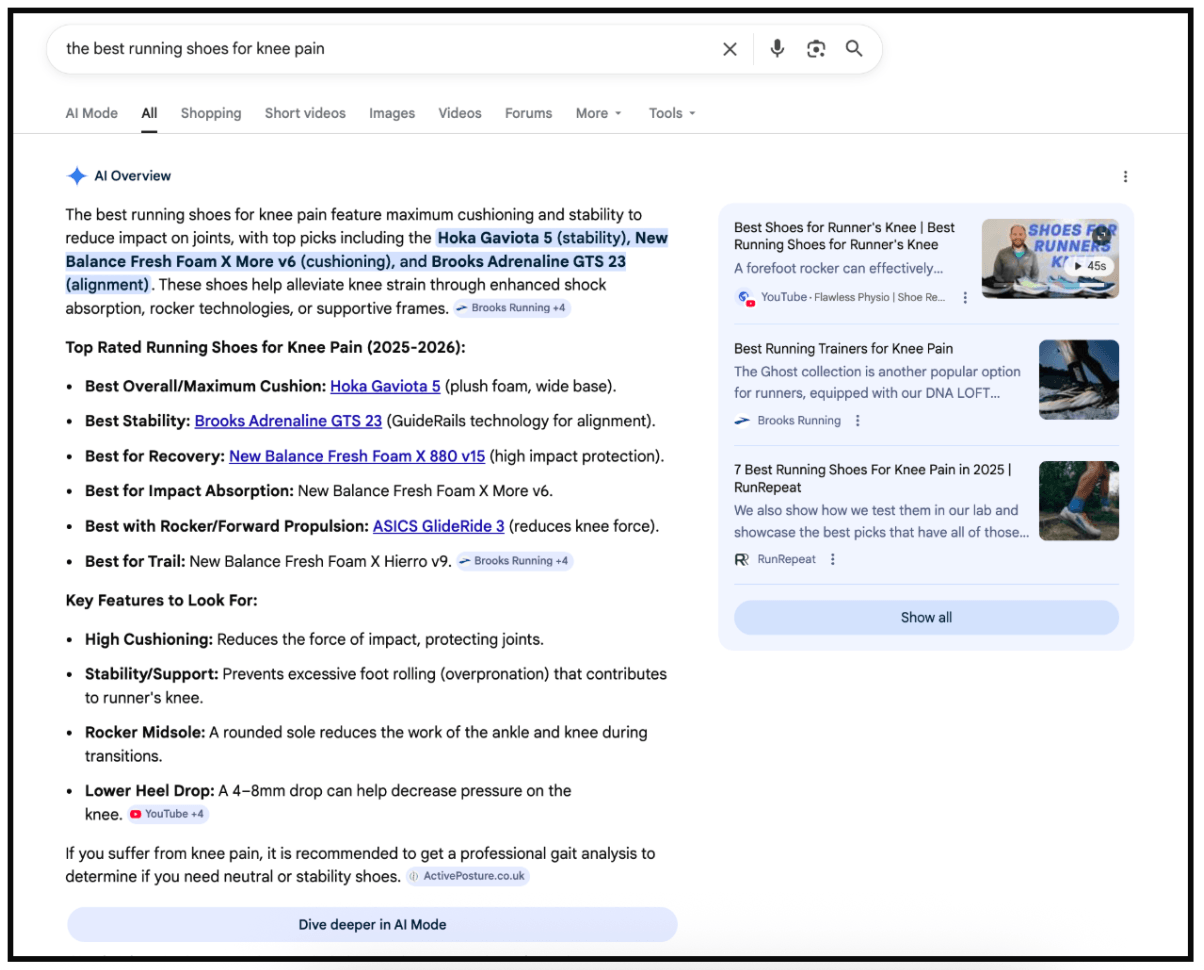Screen dimensions: 1204x970
Task: Click the AI Overview sparkle icon
Action: tap(76, 175)
